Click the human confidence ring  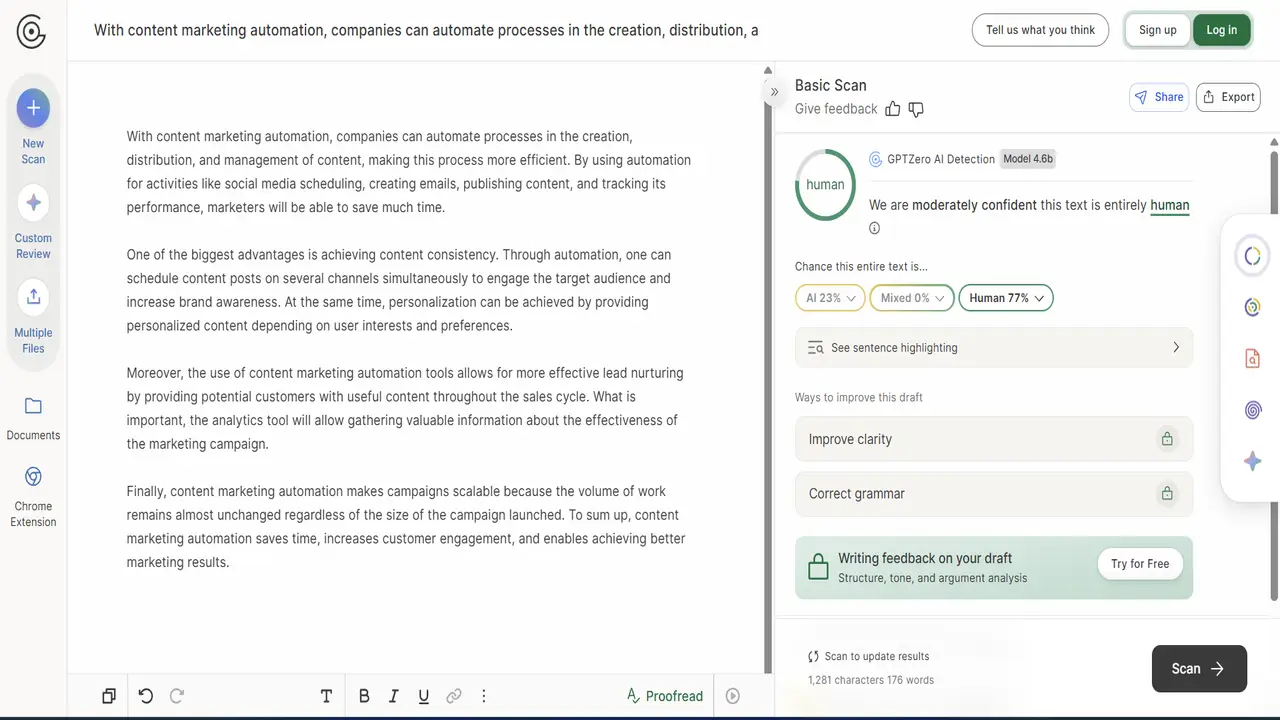point(825,185)
